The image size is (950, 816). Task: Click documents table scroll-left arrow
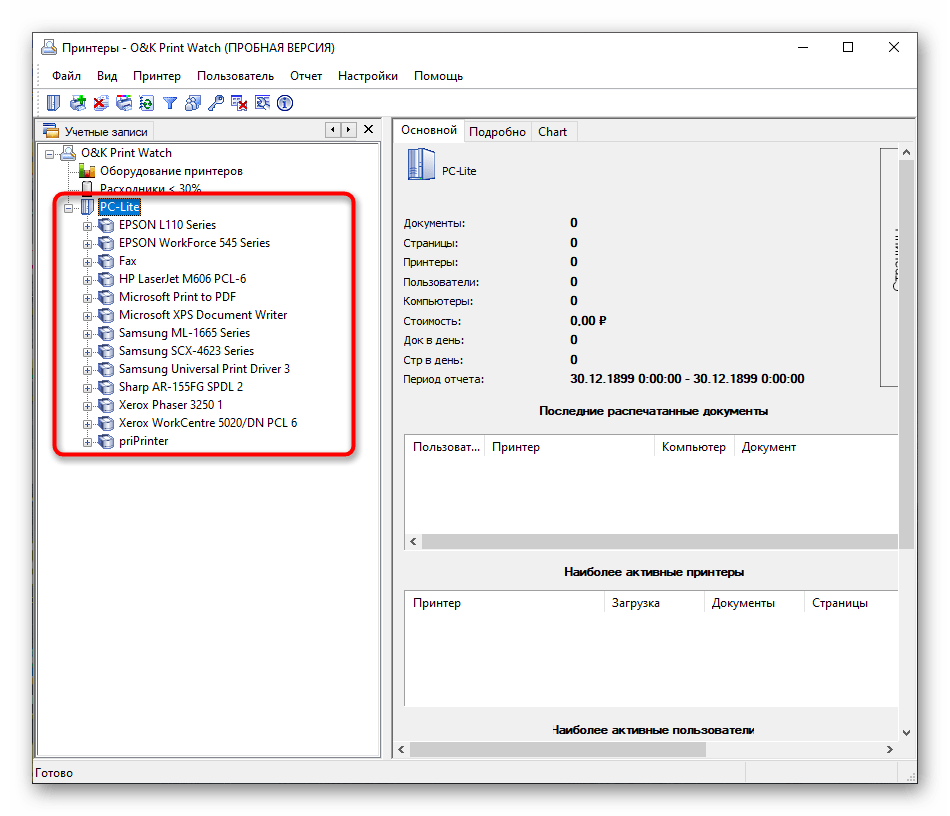(x=413, y=542)
